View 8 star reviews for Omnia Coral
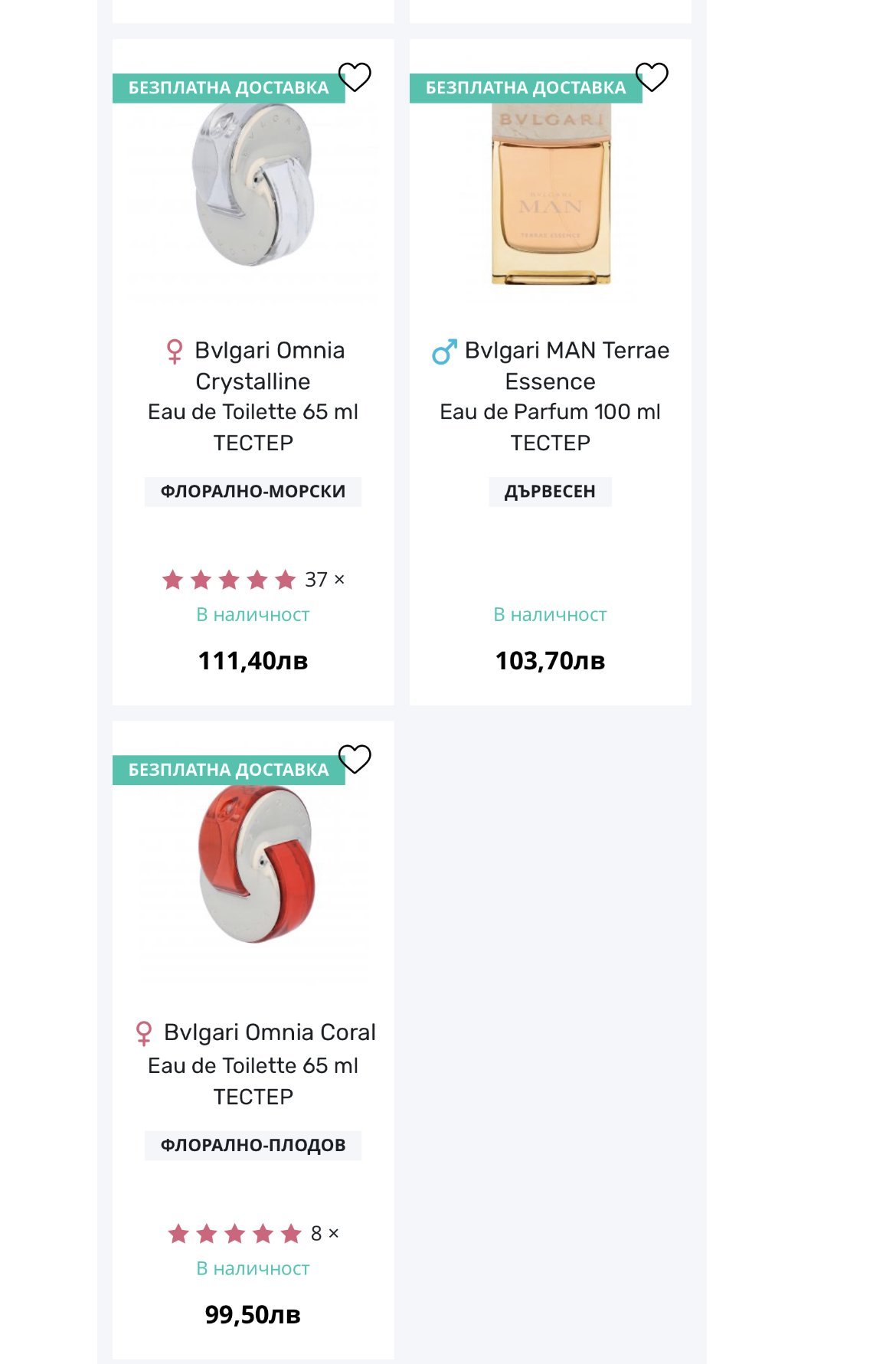This screenshot has height=1364, width=896. pos(253,1234)
